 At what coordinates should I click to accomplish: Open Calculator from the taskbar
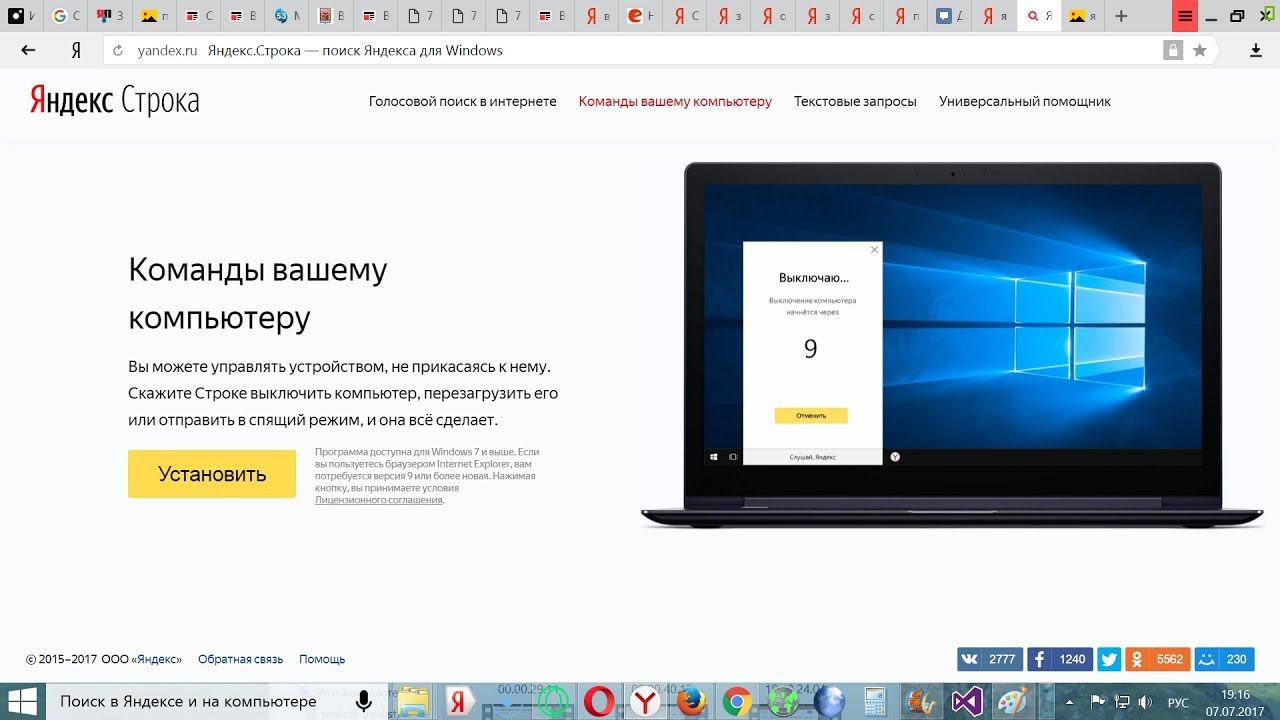coord(875,701)
